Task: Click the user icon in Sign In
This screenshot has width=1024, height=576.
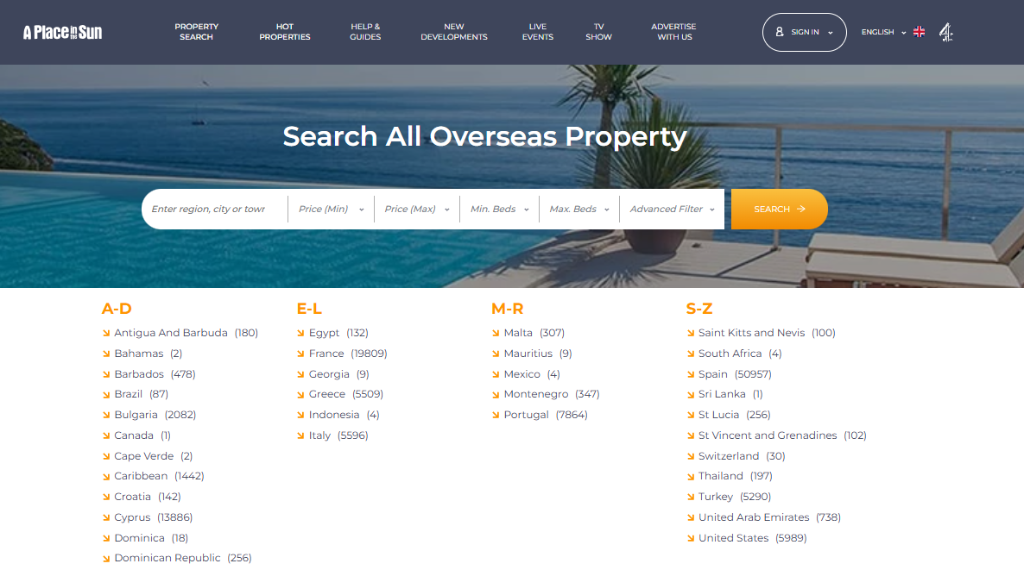Action: pyautogui.click(x=780, y=32)
